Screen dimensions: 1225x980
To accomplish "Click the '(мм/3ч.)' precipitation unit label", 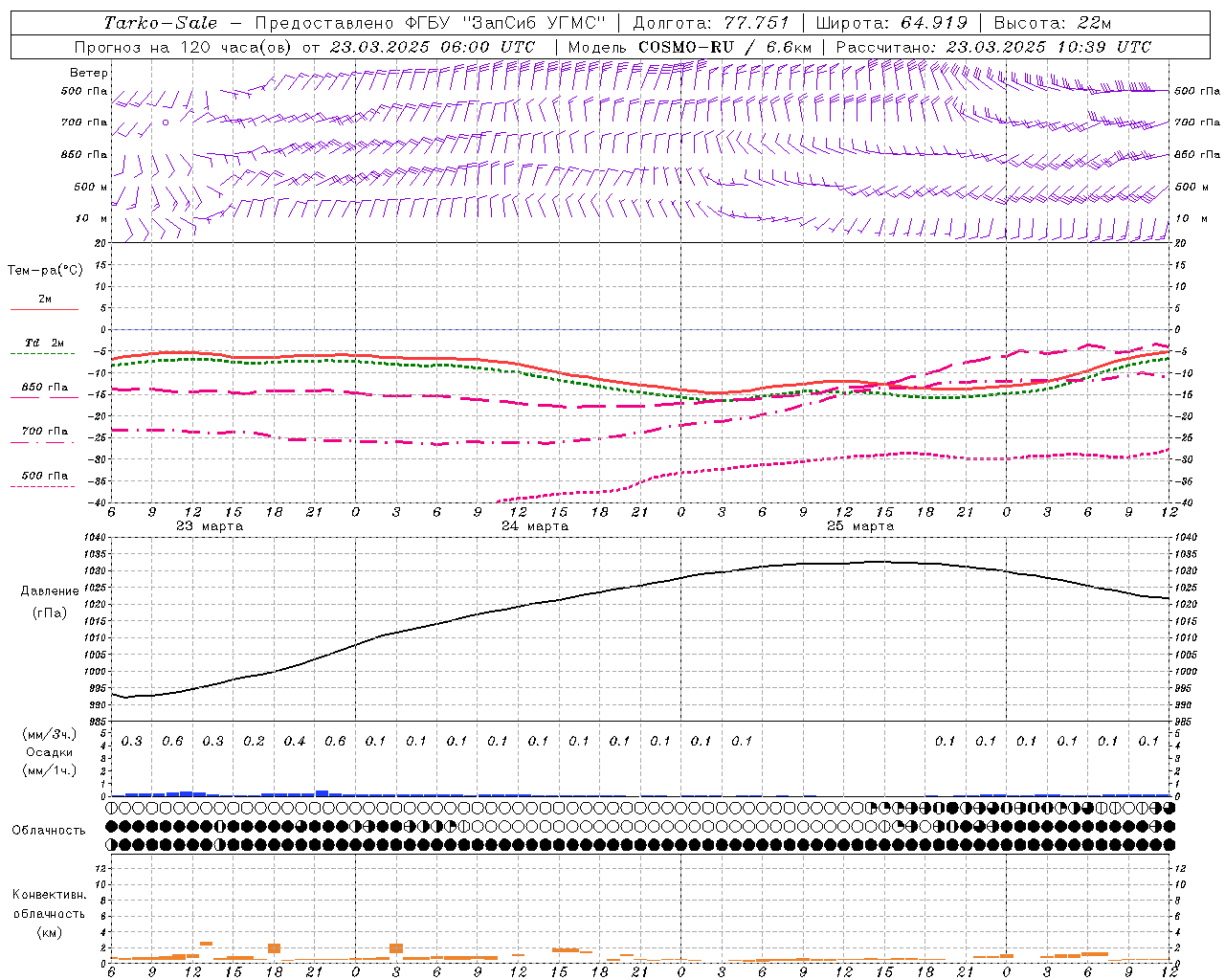I will click(49, 734).
